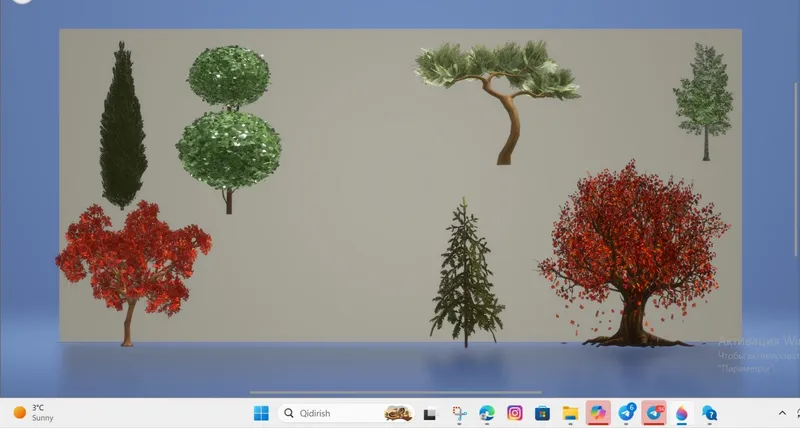Open the 3°C Sunny weather widget
Screen dimensions: 800x428
pos(34,413)
